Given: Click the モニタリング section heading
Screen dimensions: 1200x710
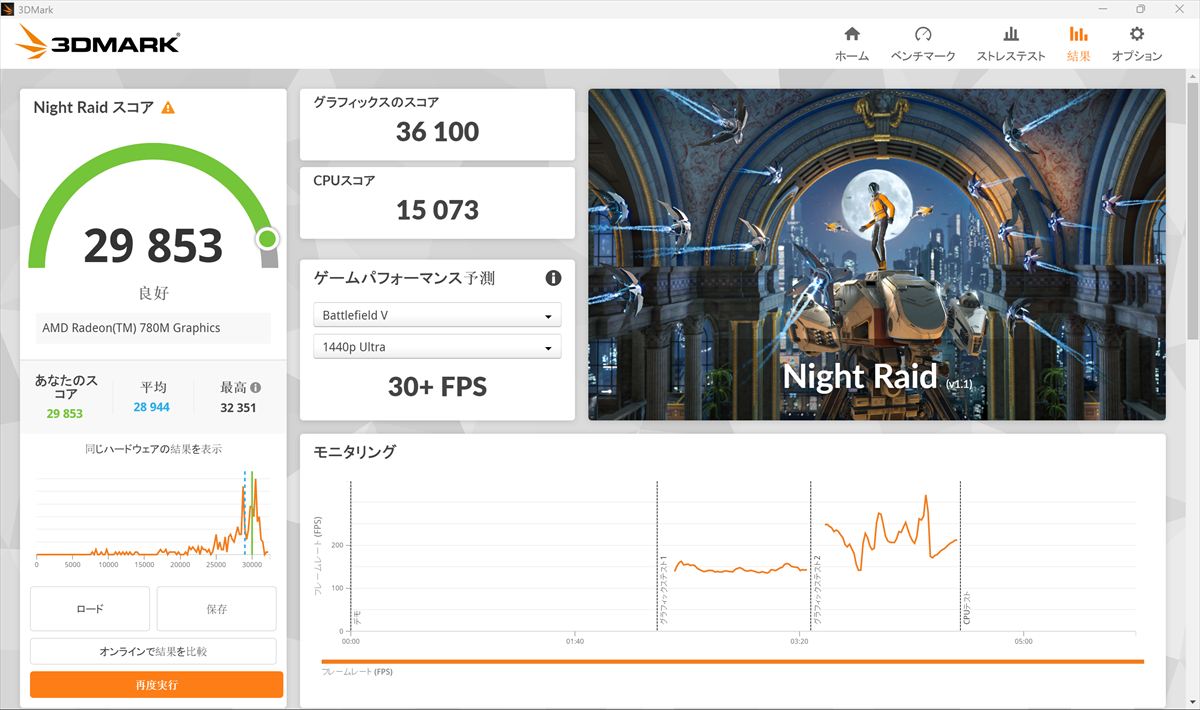Looking at the screenshot, I should tap(355, 452).
